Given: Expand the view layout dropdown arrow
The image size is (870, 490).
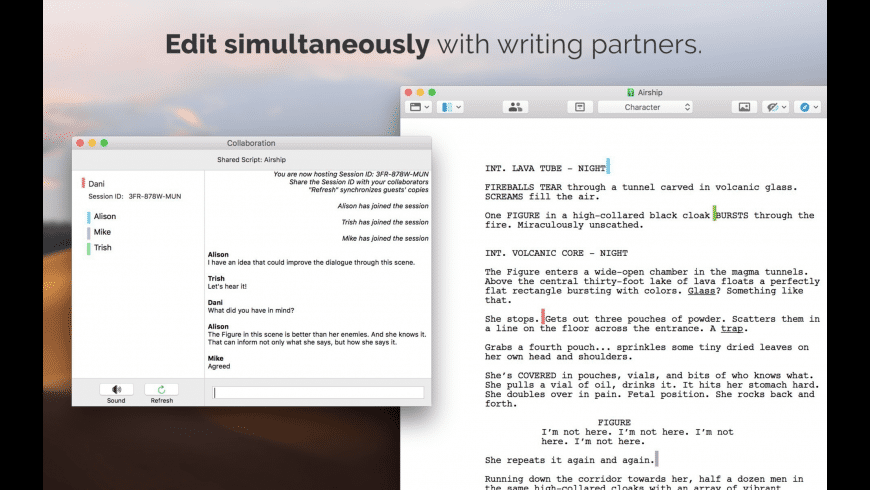Looking at the screenshot, I should [x=427, y=107].
